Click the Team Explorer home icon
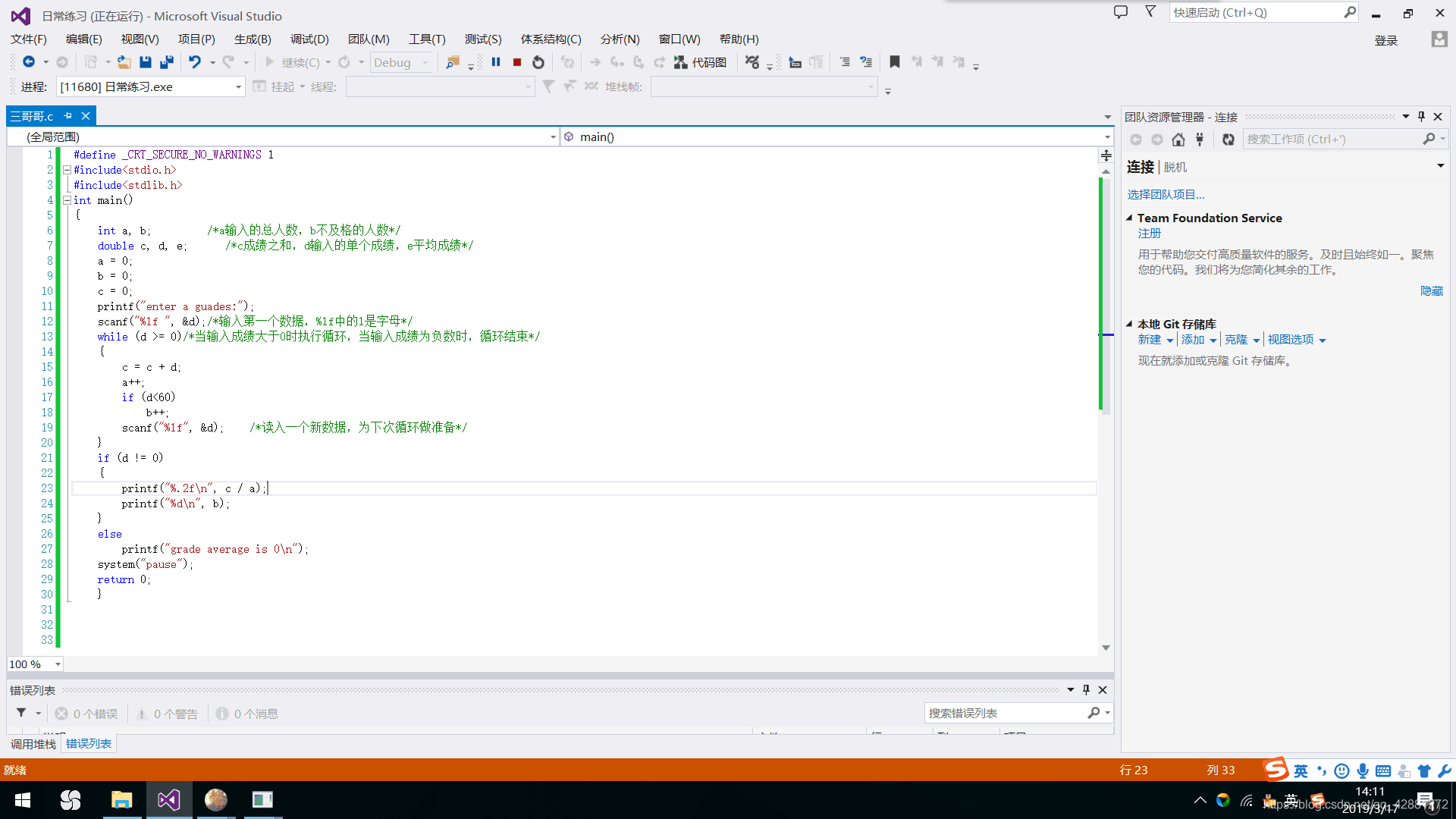The width and height of the screenshot is (1456, 819). [1178, 140]
